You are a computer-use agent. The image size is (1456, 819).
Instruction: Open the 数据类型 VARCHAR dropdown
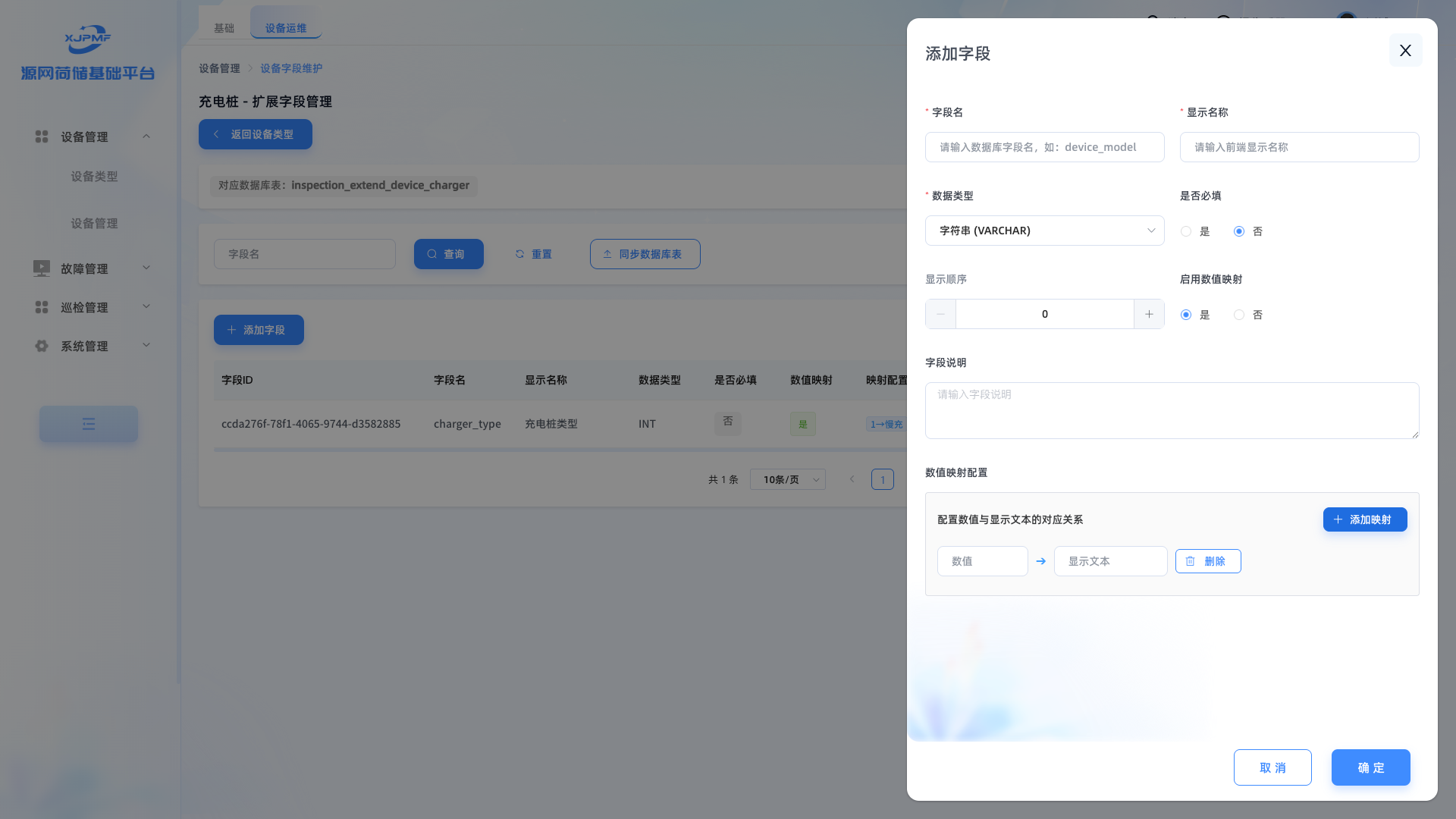click(1044, 231)
